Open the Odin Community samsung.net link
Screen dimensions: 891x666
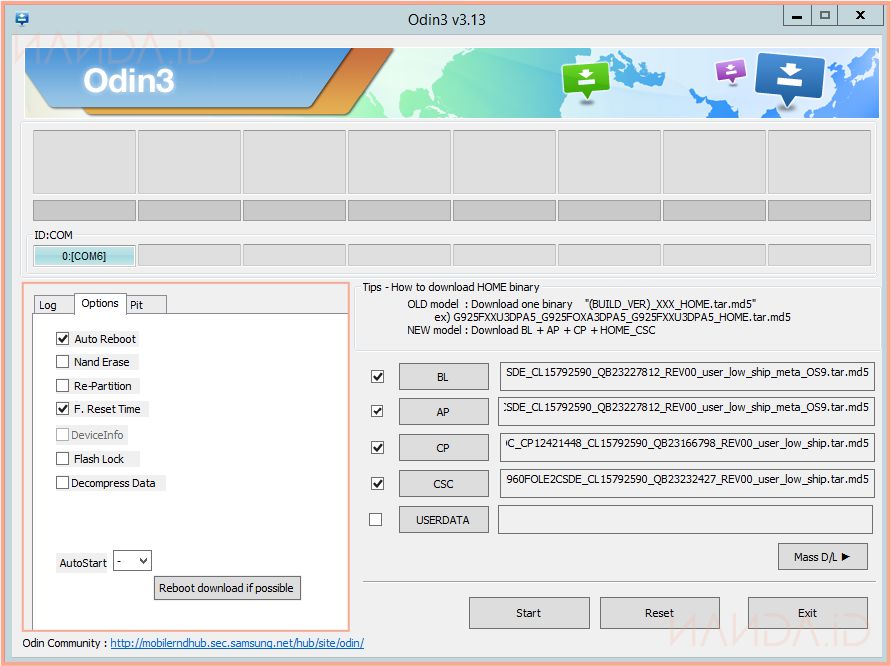click(237, 643)
